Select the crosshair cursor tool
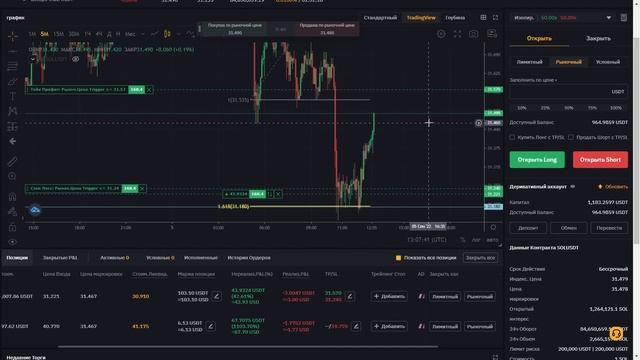Viewport: 640px width, 360px height. 13,36
